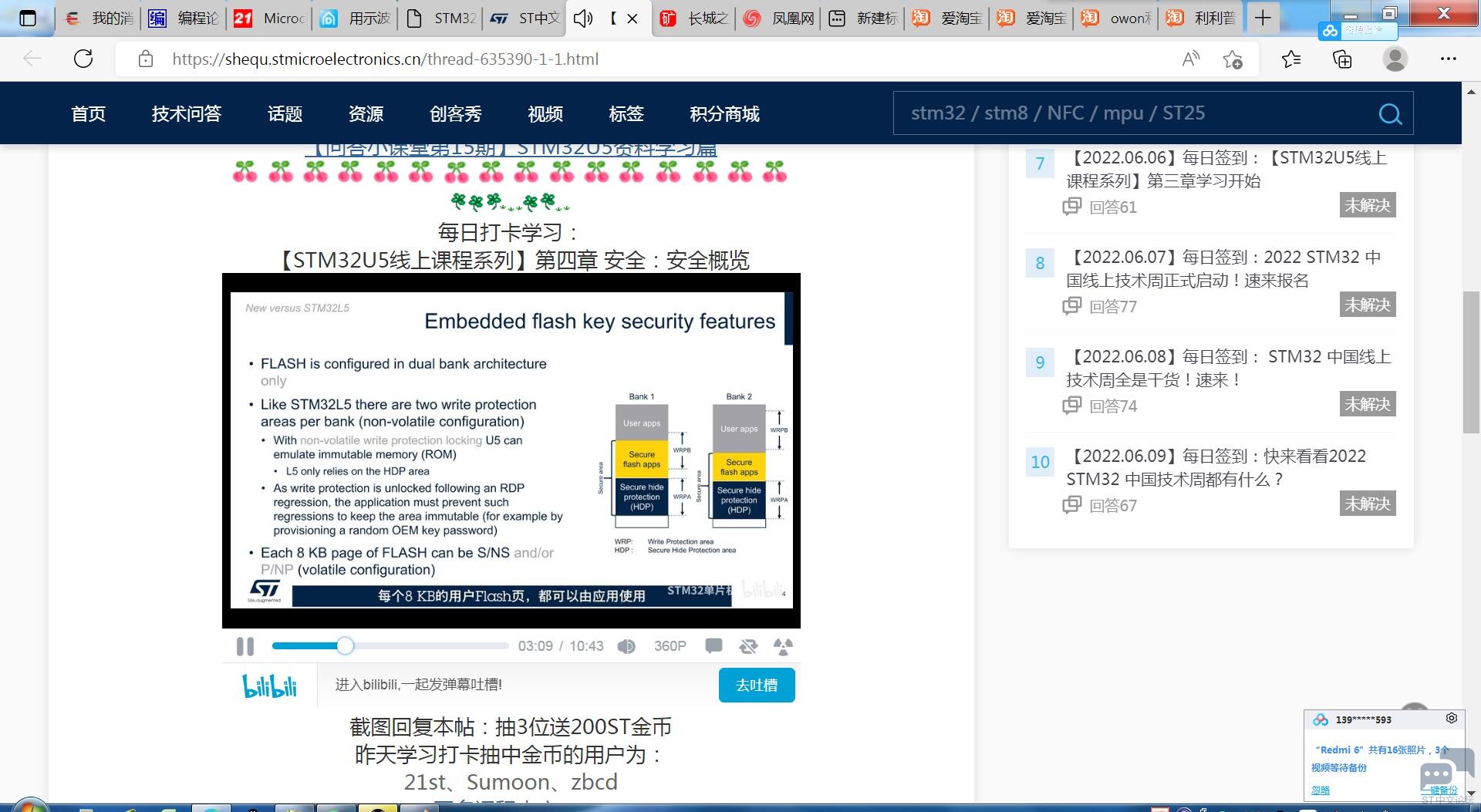Open the 2022.06.06 每日签到 thread
Viewport: 1481px width, 812px height.
pos(1226,169)
